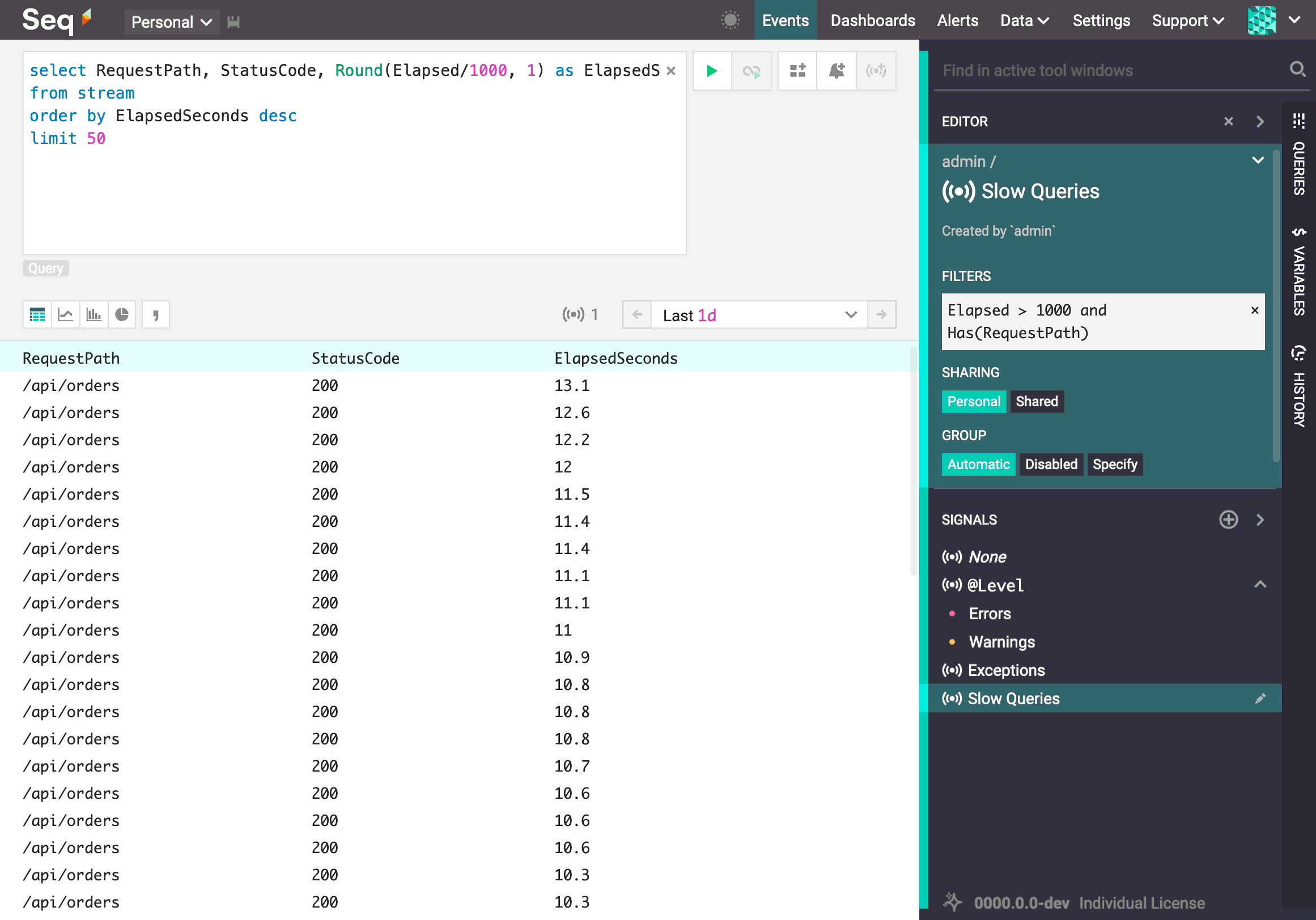Image resolution: width=1316 pixels, height=920 pixels.
Task: Open the Data menu
Action: [x=1024, y=20]
